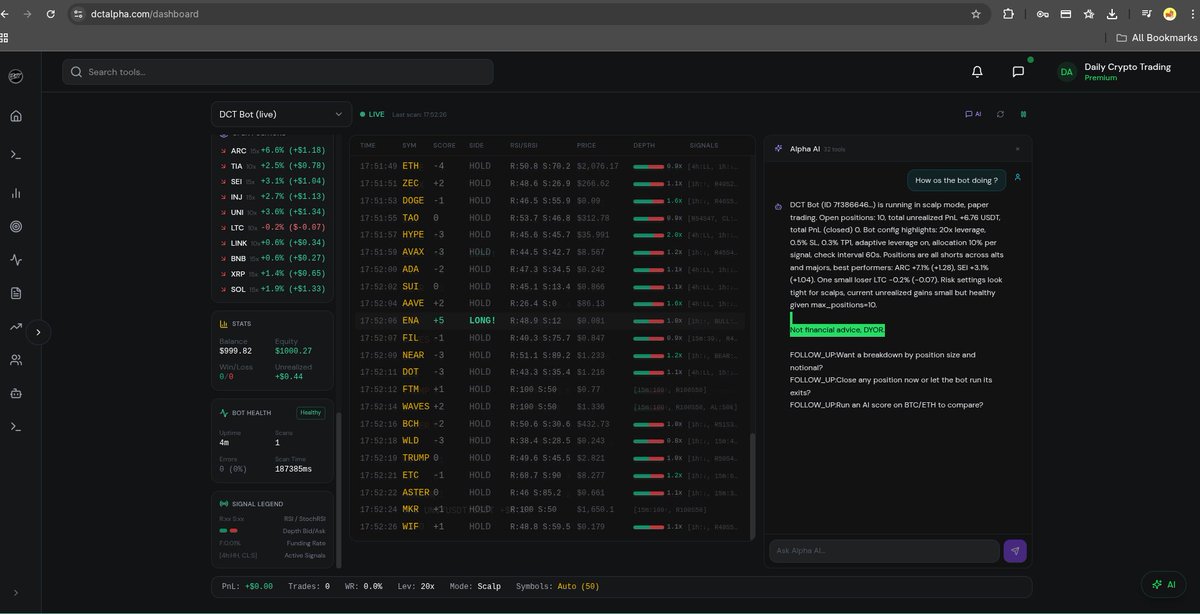Click the SIGNALS column header
Image resolution: width=1200 pixels, height=614 pixels.
704,145
